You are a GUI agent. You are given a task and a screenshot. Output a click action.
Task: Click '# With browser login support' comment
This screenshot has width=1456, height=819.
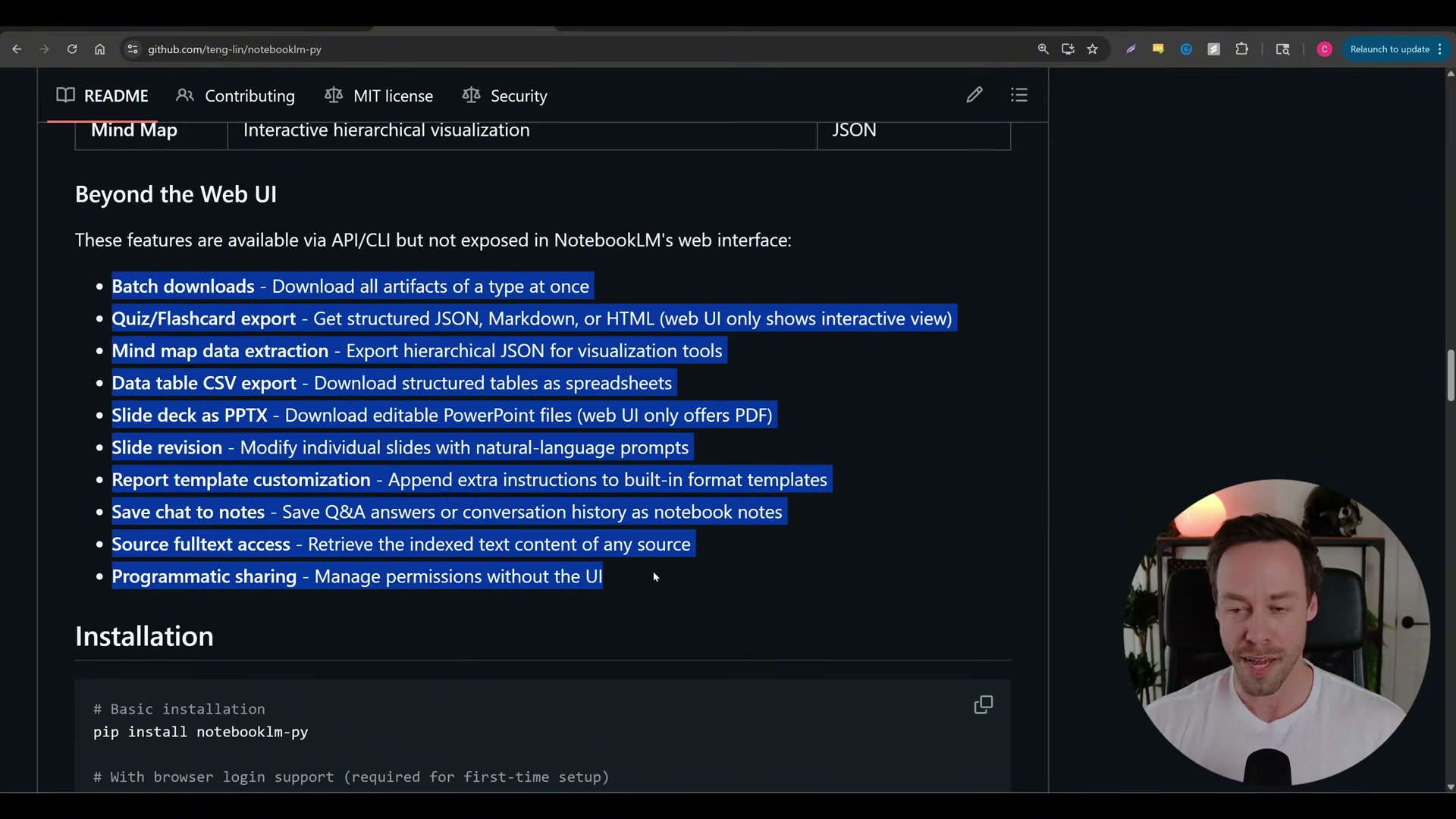point(351,777)
